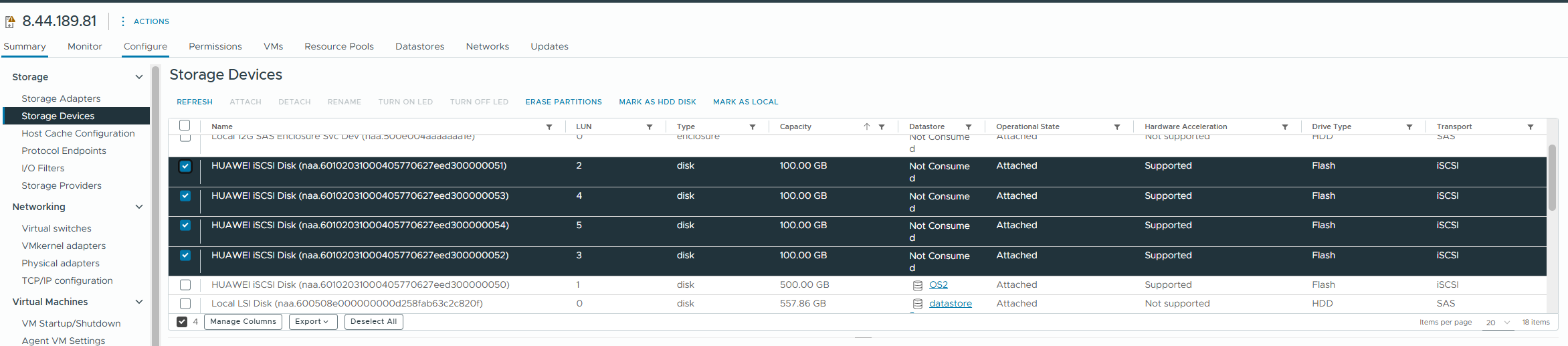Open the datastore link for Local LSI Disk
Screen dimensions: 1568x346
coord(951,304)
